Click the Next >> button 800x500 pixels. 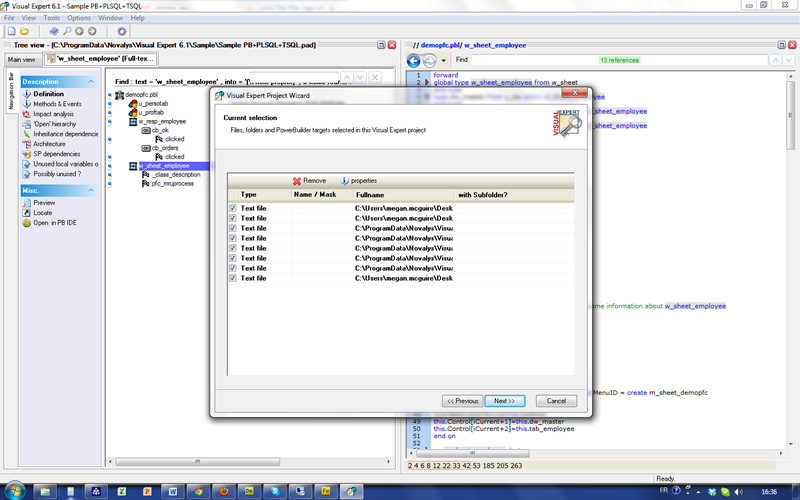pos(504,400)
